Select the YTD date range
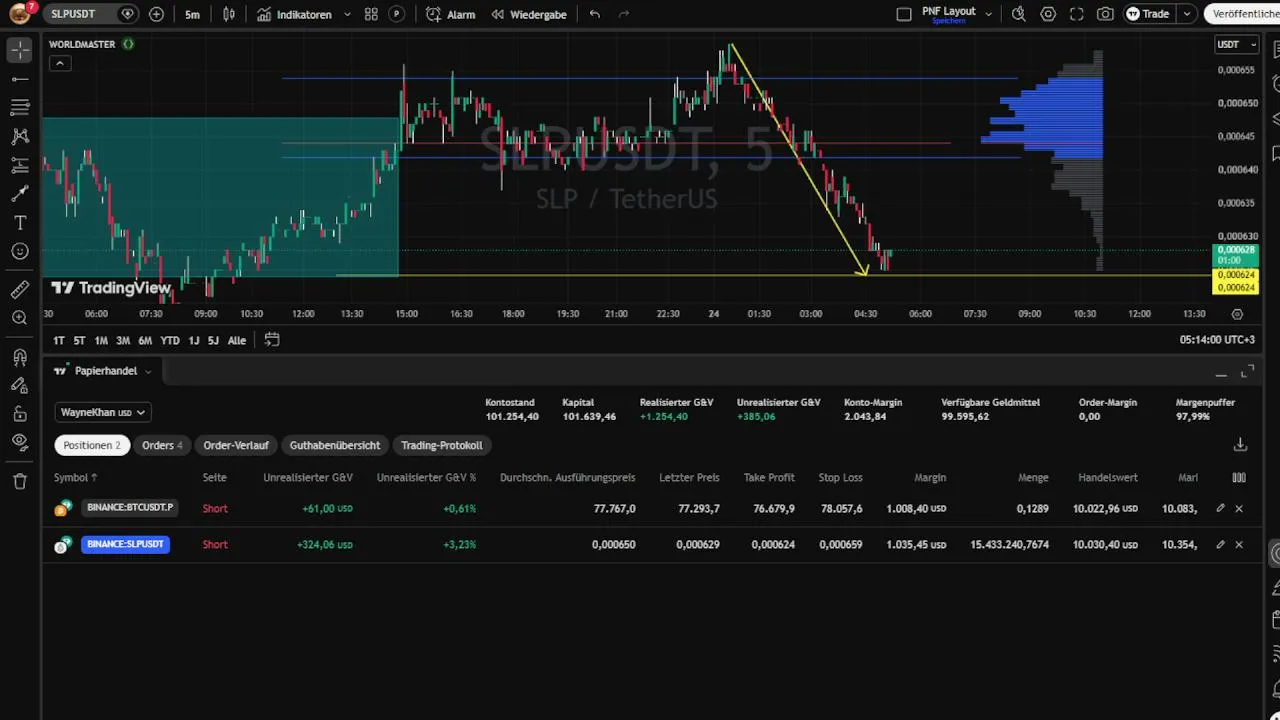Image resolution: width=1280 pixels, height=720 pixels. tap(170, 340)
